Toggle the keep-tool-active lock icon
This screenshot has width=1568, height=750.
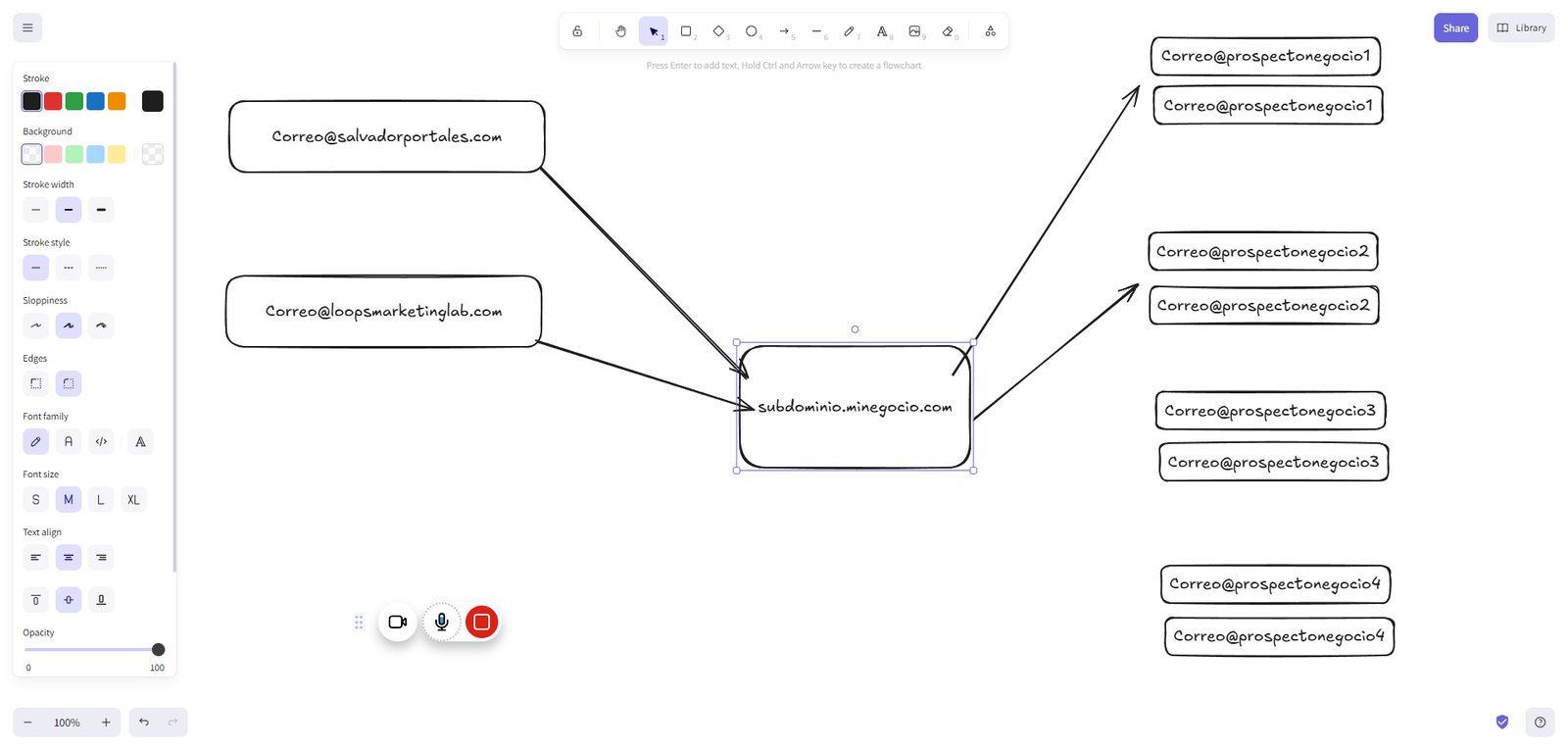click(x=577, y=31)
